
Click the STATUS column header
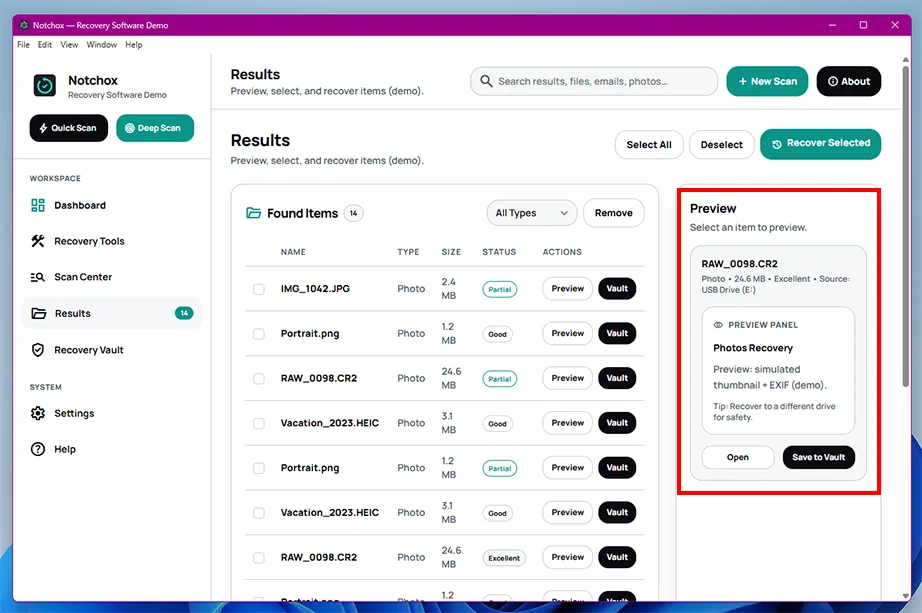point(499,252)
